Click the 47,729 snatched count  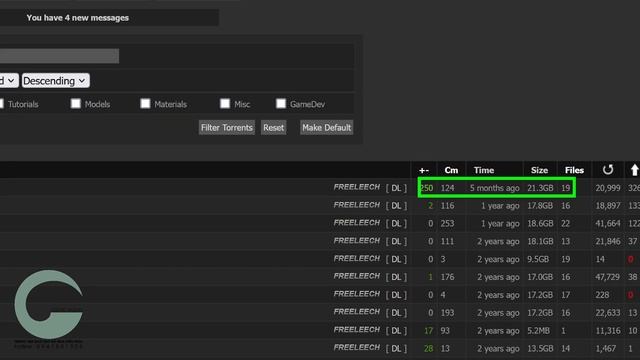coord(608,277)
